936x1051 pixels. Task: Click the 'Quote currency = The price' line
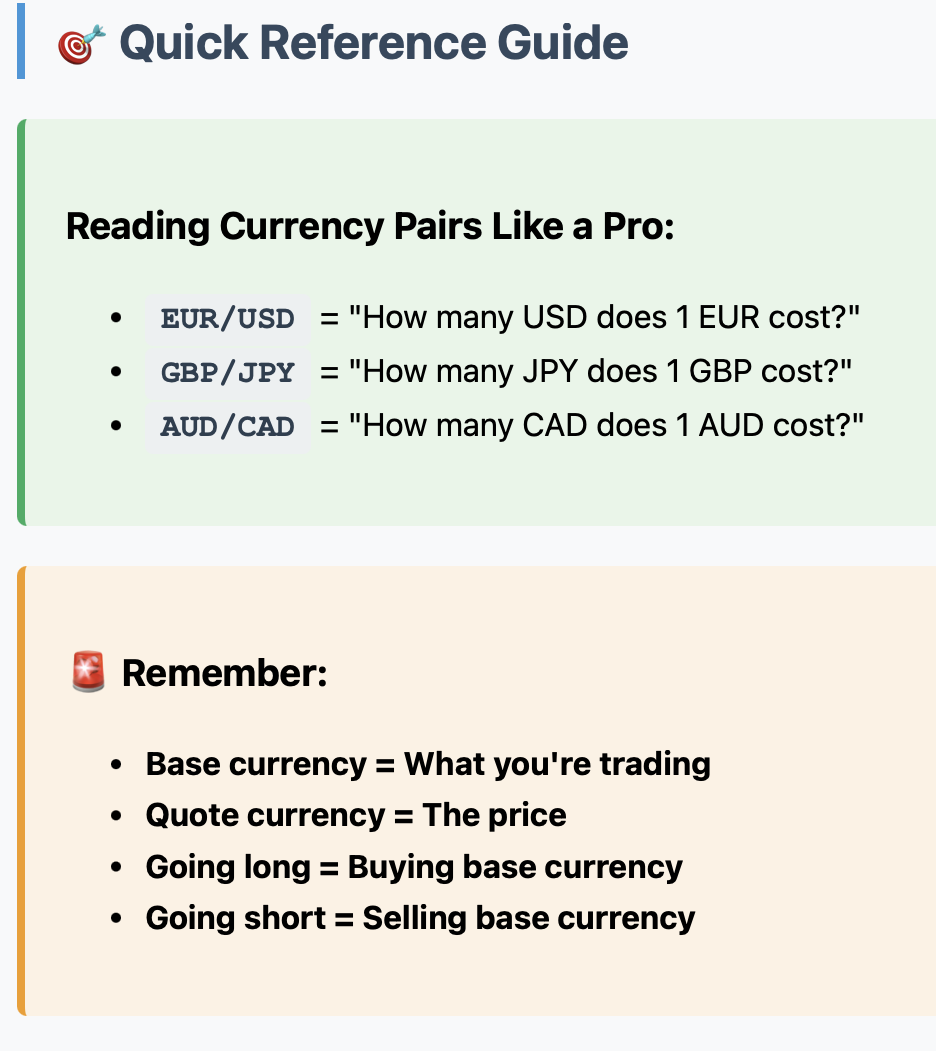356,815
